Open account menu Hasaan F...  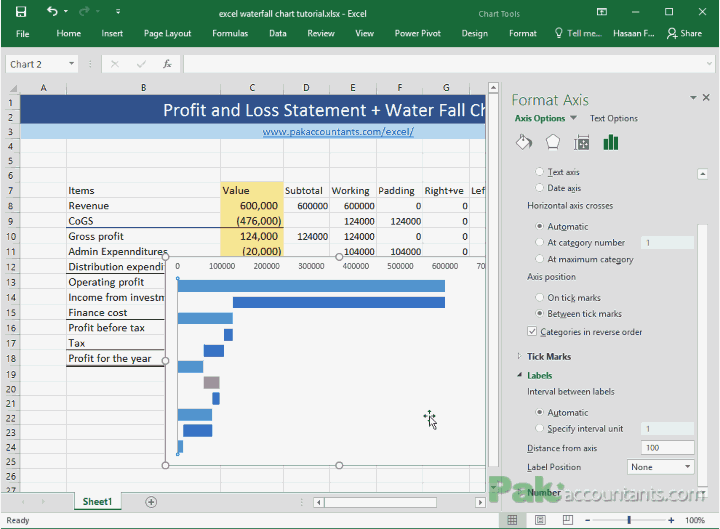click(x=633, y=33)
